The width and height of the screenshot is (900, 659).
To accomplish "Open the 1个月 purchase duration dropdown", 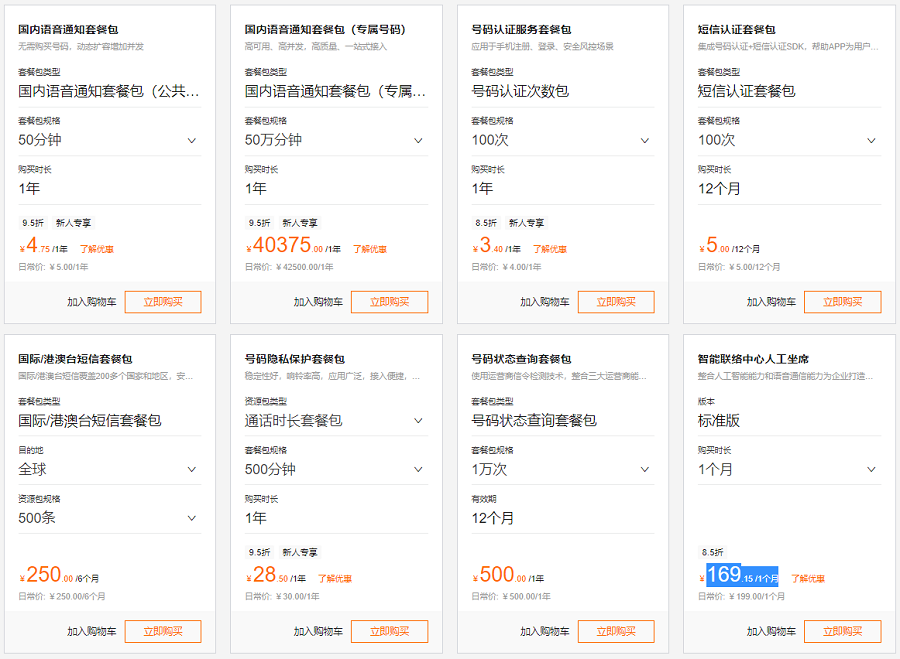I will pos(789,470).
